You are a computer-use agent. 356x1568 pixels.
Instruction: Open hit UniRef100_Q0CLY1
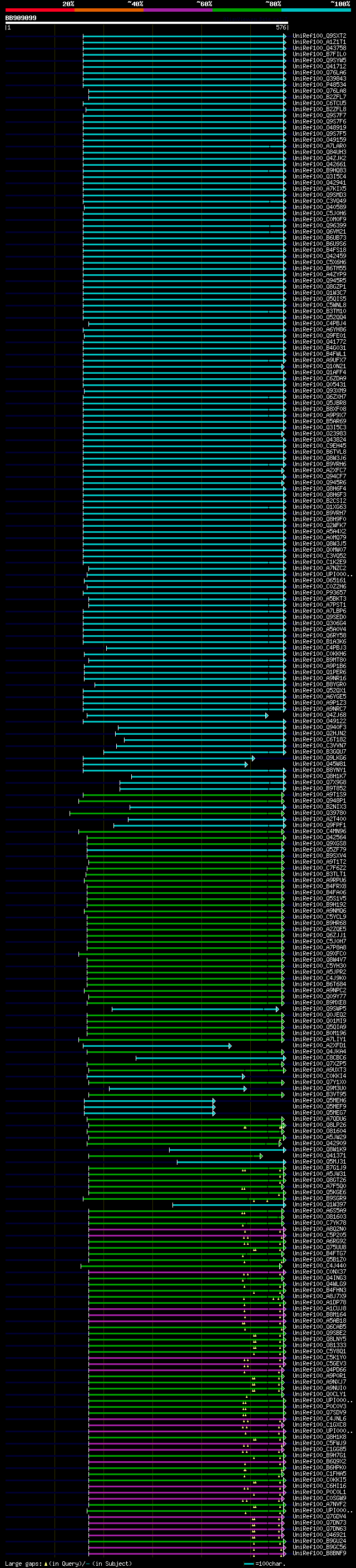click(x=319, y=1394)
